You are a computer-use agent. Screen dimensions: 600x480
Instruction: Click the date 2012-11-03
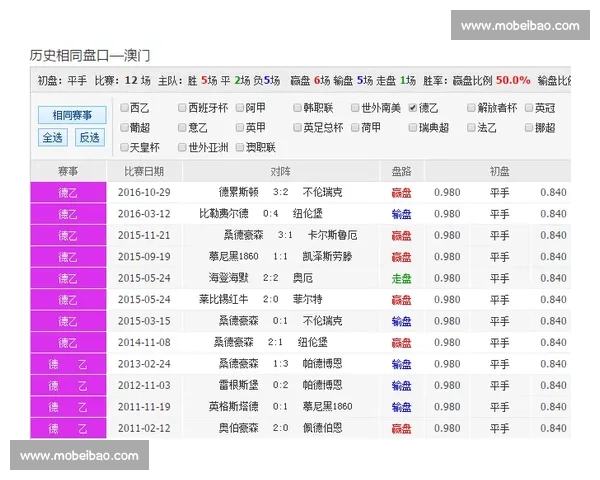(x=144, y=385)
